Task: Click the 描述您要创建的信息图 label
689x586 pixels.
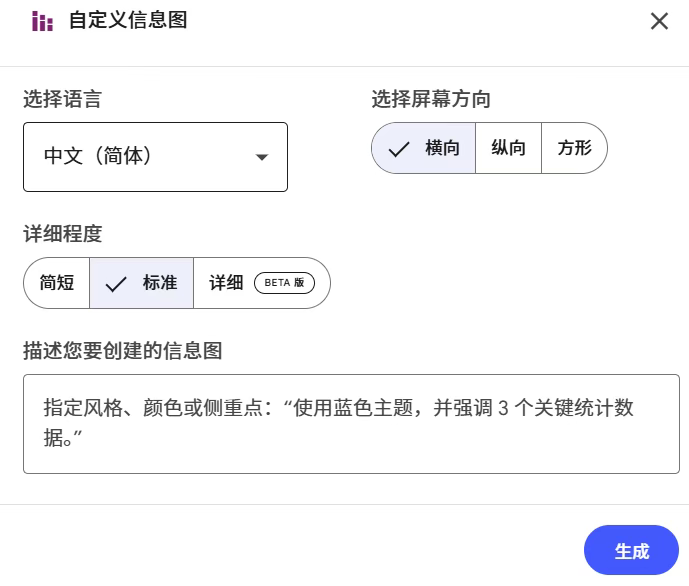Action: [122, 350]
